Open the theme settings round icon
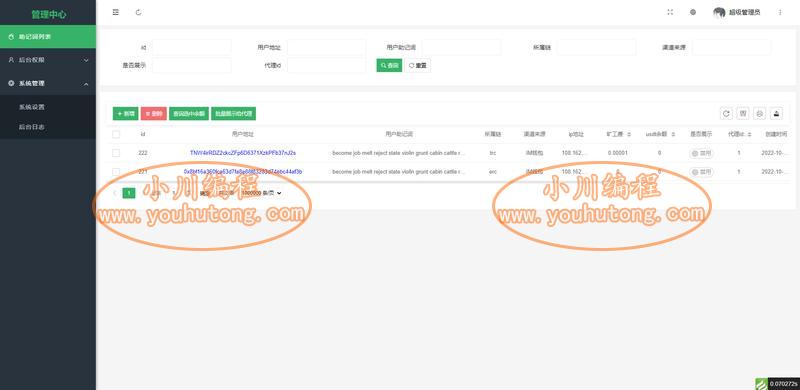The image size is (800, 390). click(693, 12)
